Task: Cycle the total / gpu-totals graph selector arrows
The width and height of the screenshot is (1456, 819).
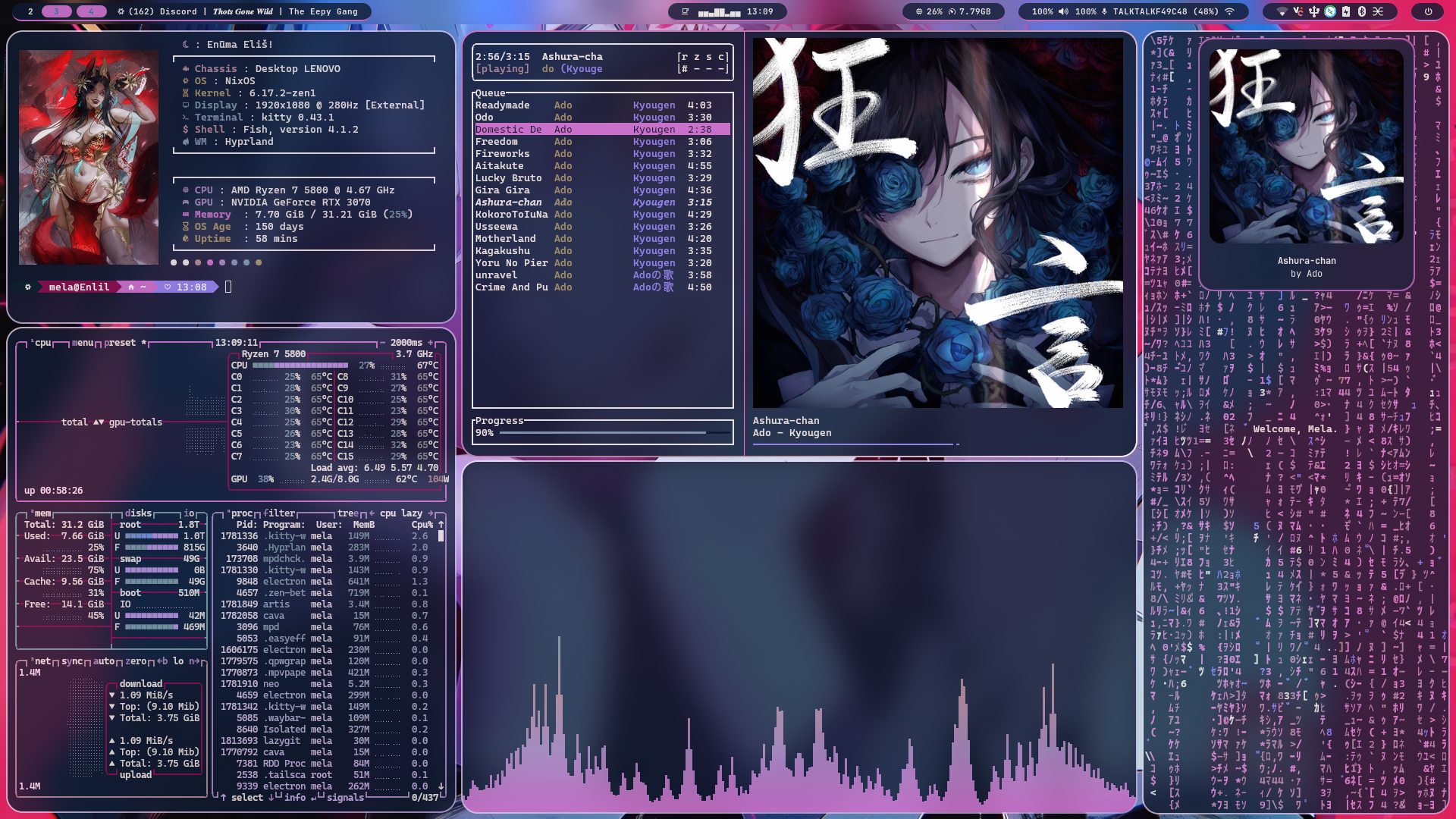Action: pos(99,422)
